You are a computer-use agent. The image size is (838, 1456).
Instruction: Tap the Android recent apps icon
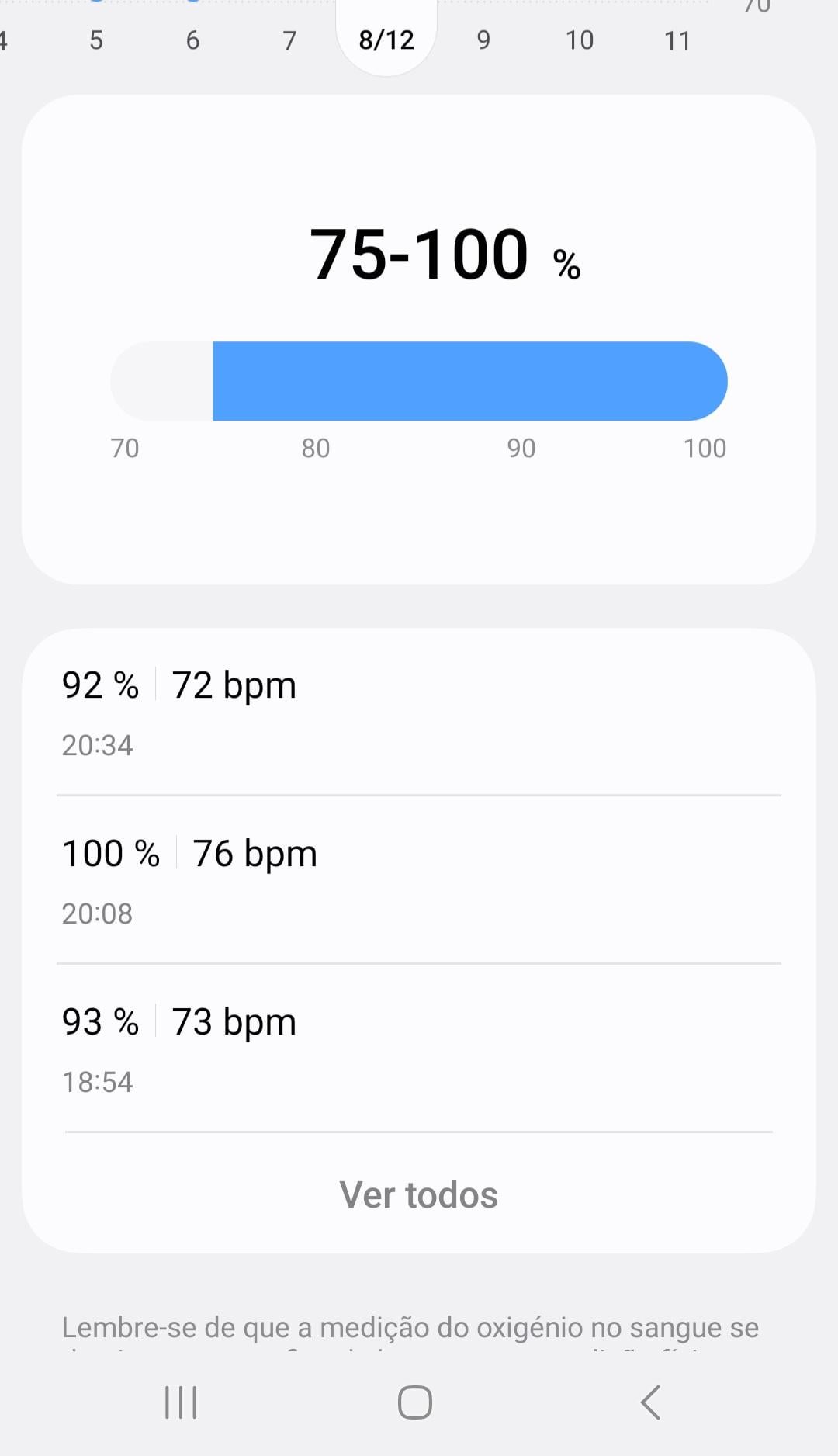(x=181, y=1402)
